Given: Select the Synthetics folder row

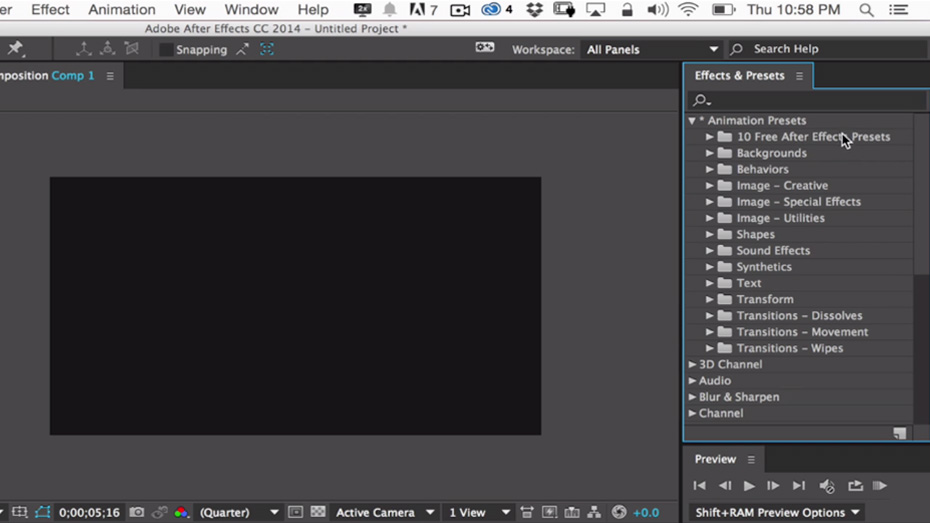Looking at the screenshot, I should [x=799, y=267].
